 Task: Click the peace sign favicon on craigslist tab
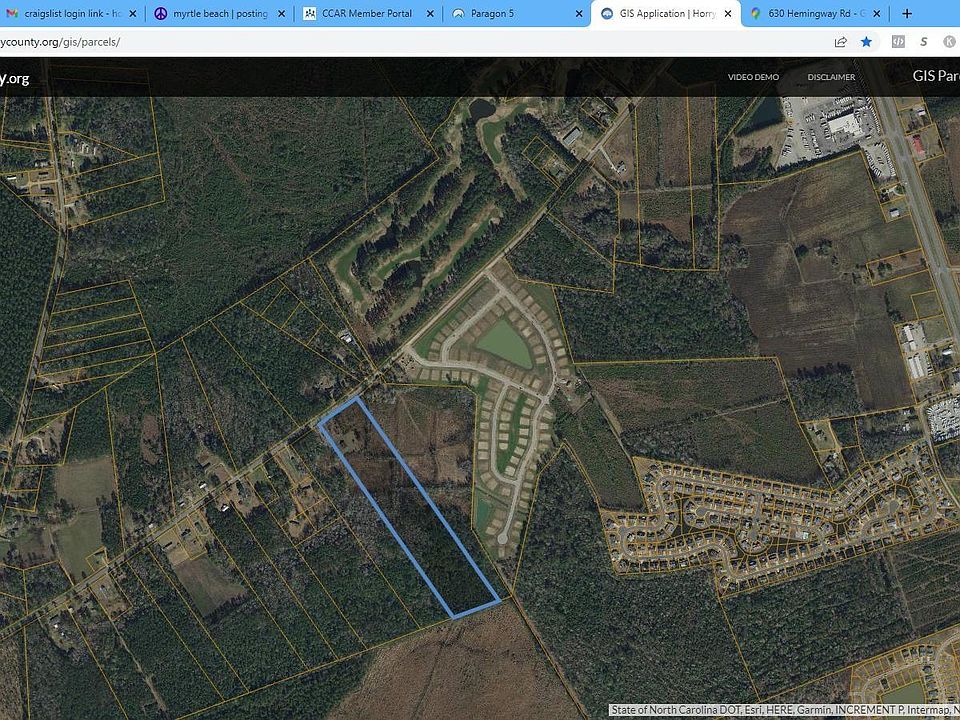click(160, 13)
